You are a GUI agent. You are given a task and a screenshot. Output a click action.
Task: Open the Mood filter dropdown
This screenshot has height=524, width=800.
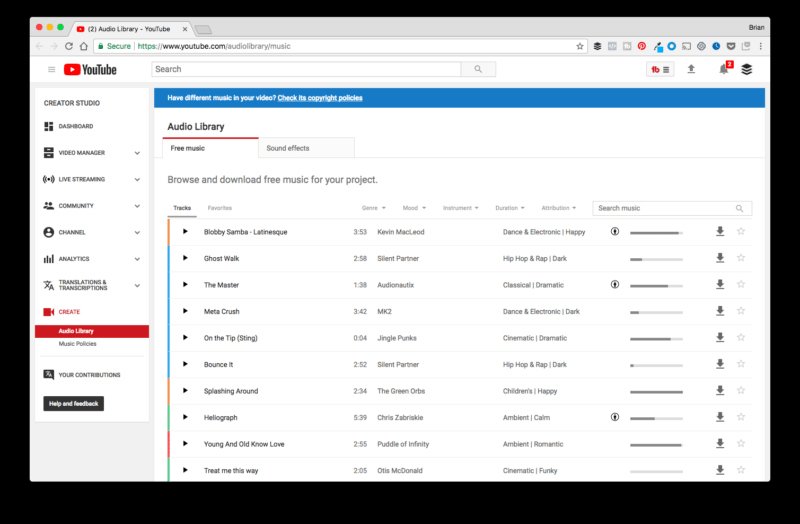coord(414,208)
